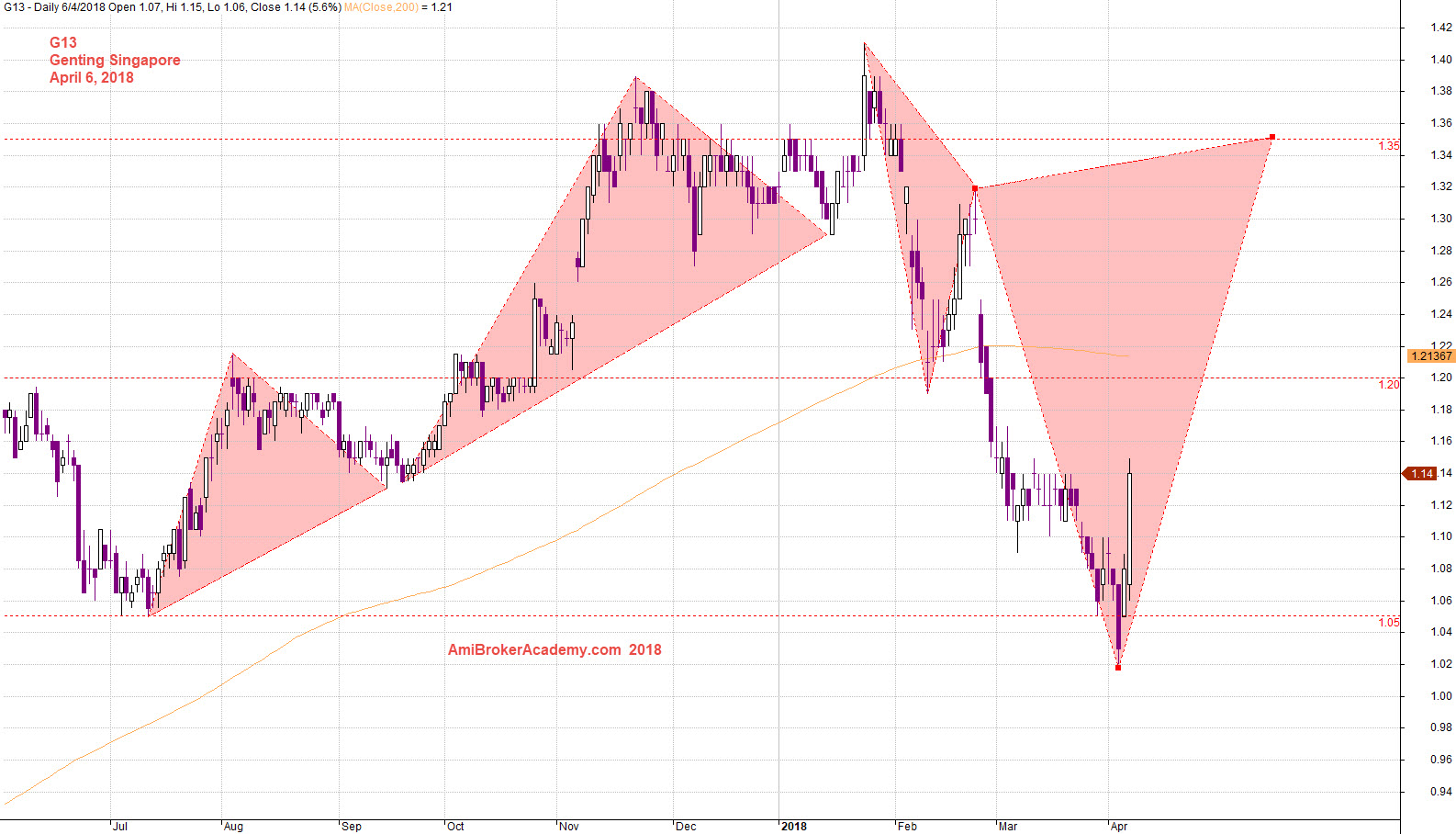
Task: Click the red marker at the late-February peak
Action: pos(975,188)
